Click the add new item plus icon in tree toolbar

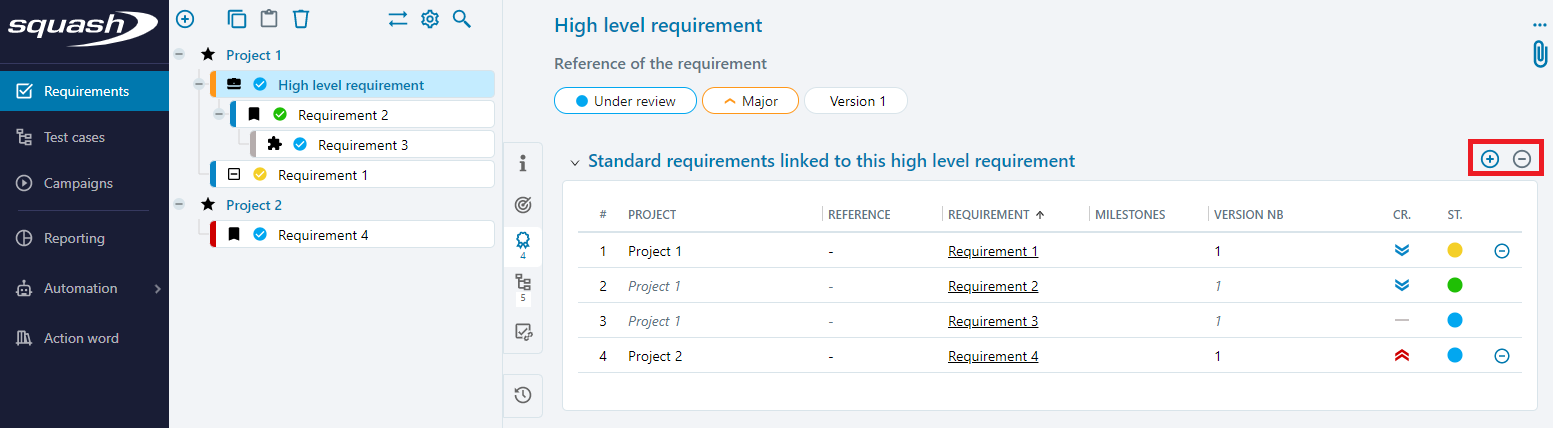pyautogui.click(x=185, y=19)
